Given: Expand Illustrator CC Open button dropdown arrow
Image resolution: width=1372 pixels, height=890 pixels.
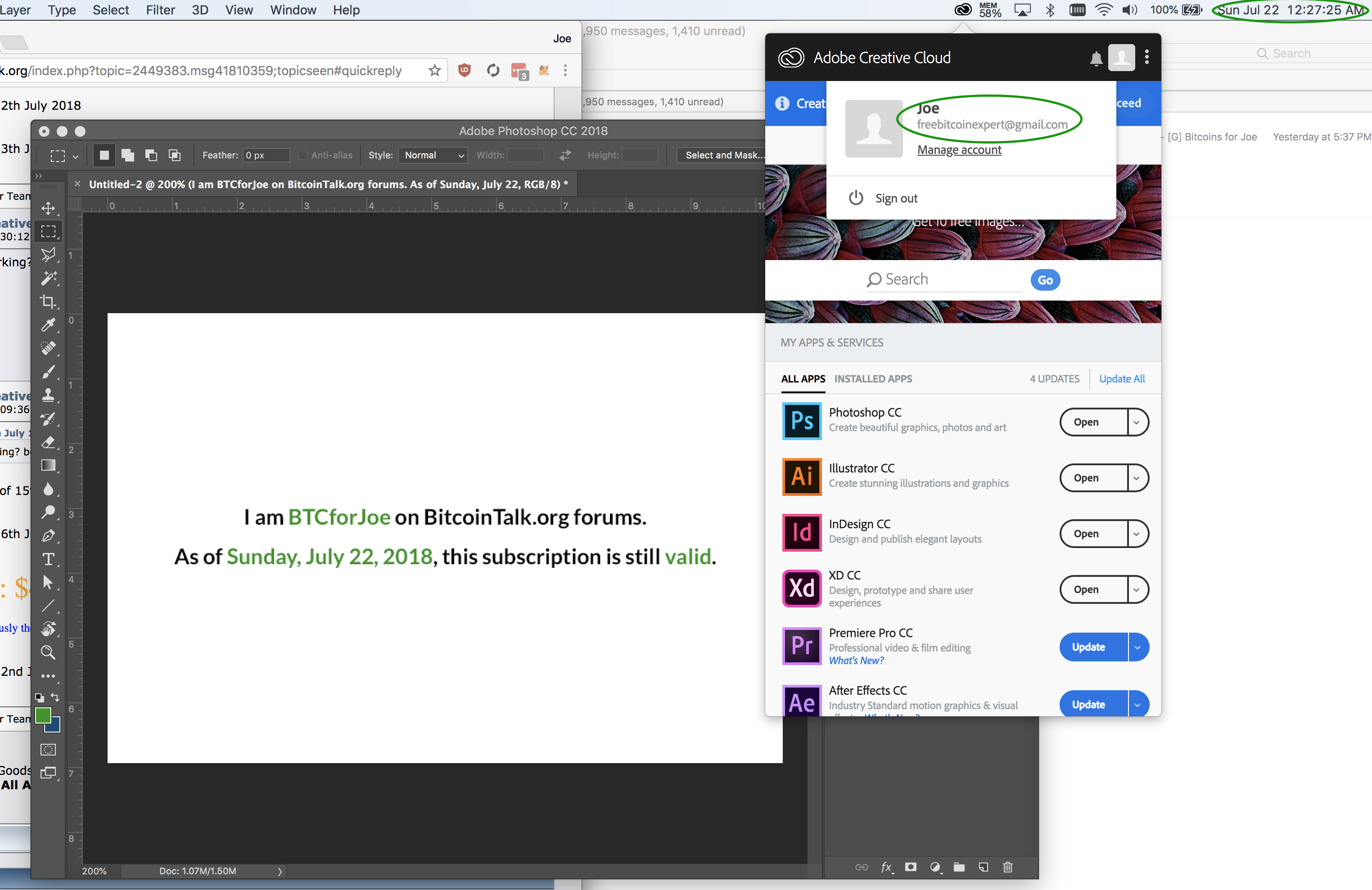Looking at the screenshot, I should (x=1137, y=478).
